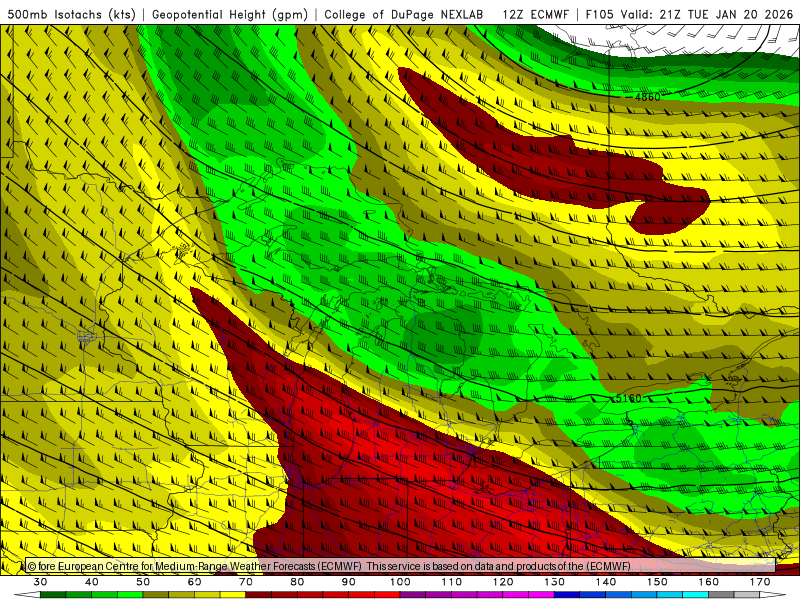This screenshot has height=600, width=800.
Task: Click the 60 knot legend label
Action: pos(194,582)
